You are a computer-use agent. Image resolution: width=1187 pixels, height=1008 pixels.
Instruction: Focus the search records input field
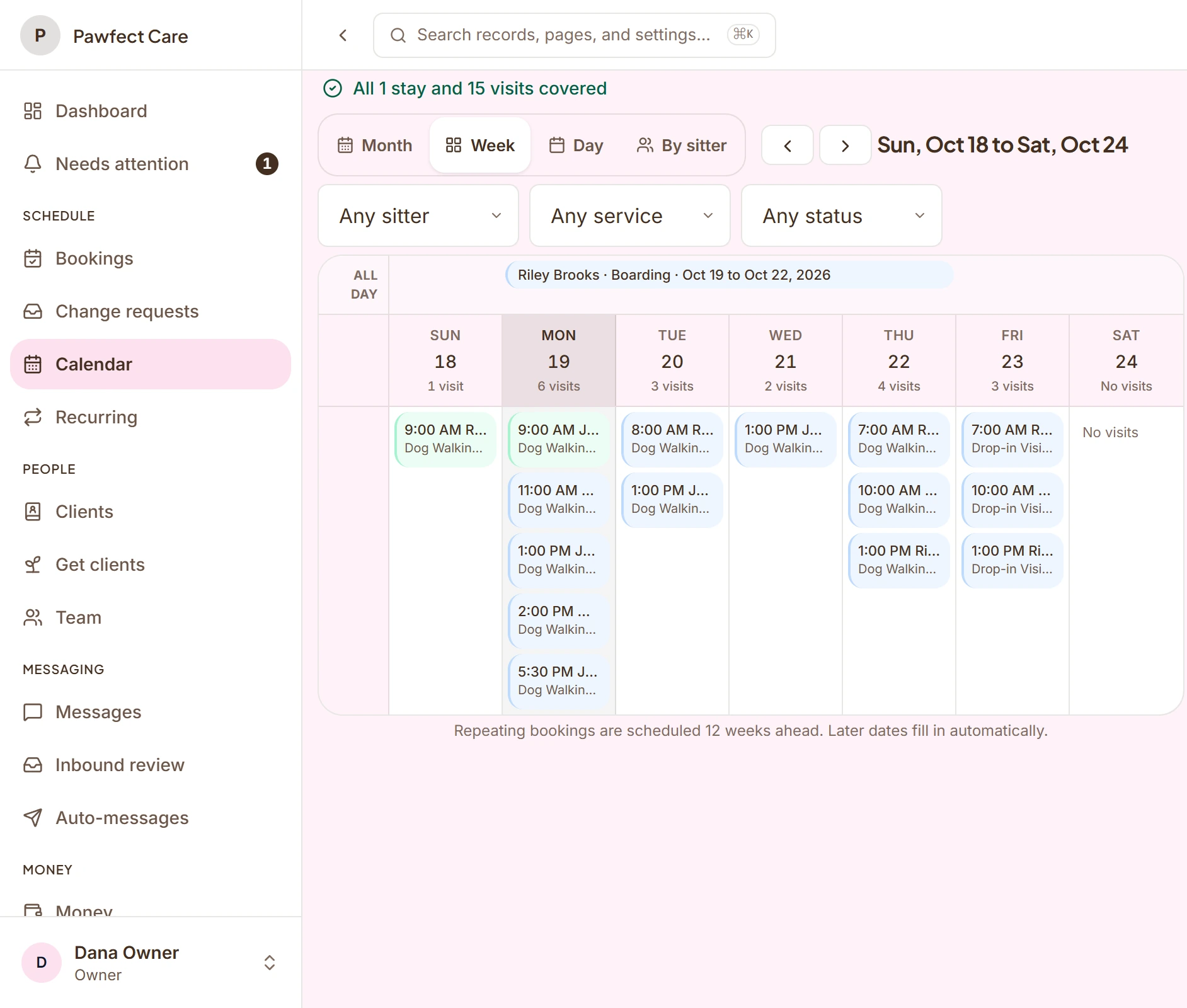coord(575,35)
